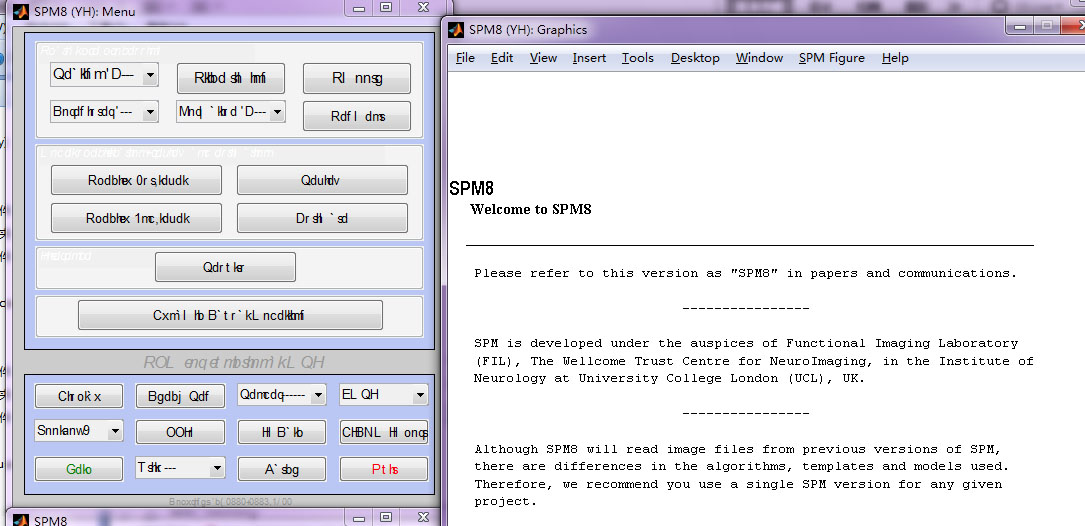
Task: Open the "Qd`khfm'D---" dropdown in Menu window
Action: (x=104, y=75)
